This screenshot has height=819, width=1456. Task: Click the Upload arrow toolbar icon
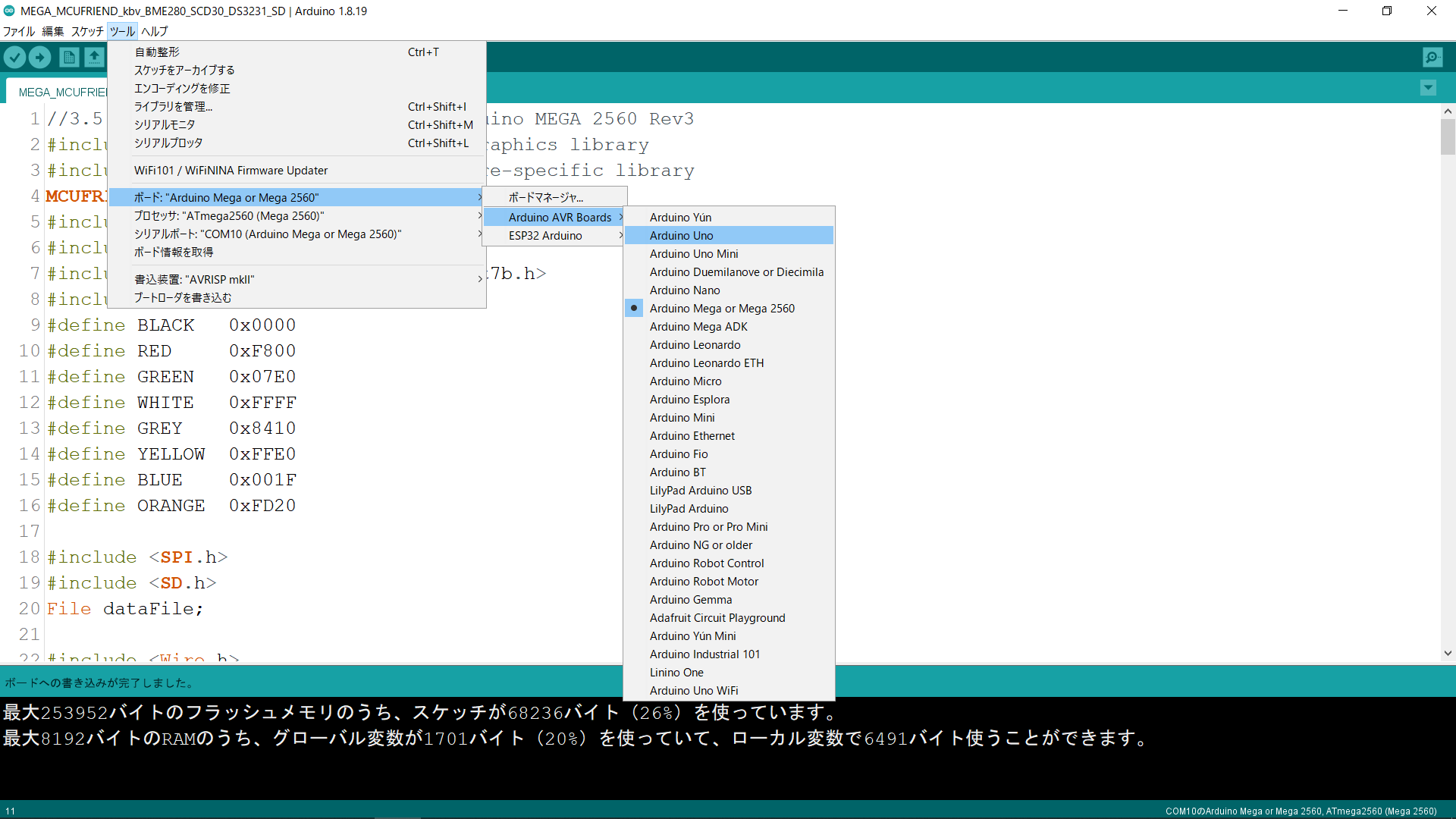(39, 58)
